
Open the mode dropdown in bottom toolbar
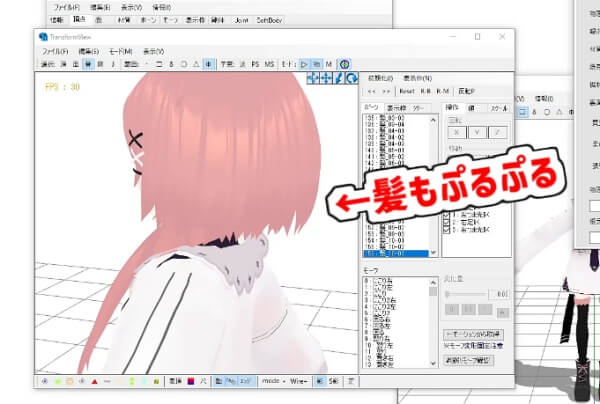[273, 381]
